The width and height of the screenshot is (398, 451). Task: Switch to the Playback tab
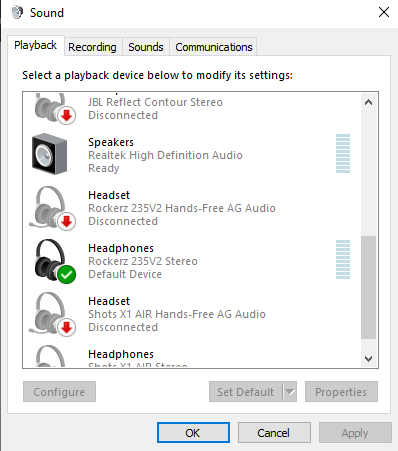pyautogui.click(x=36, y=45)
